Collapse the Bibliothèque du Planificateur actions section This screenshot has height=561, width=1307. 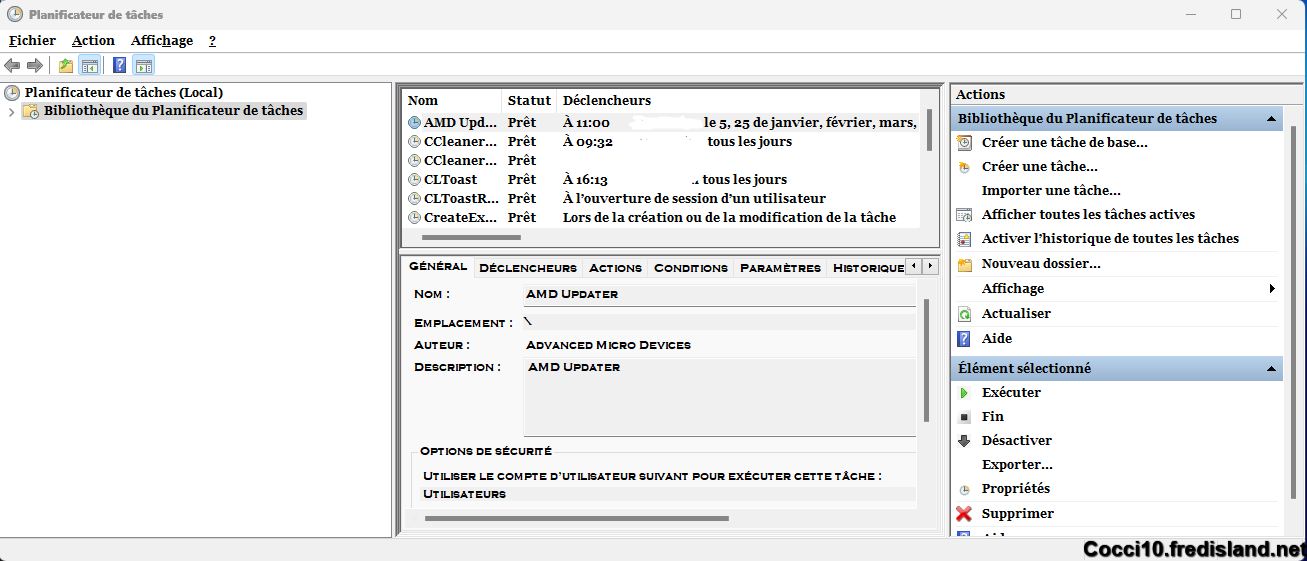pos(1272,119)
